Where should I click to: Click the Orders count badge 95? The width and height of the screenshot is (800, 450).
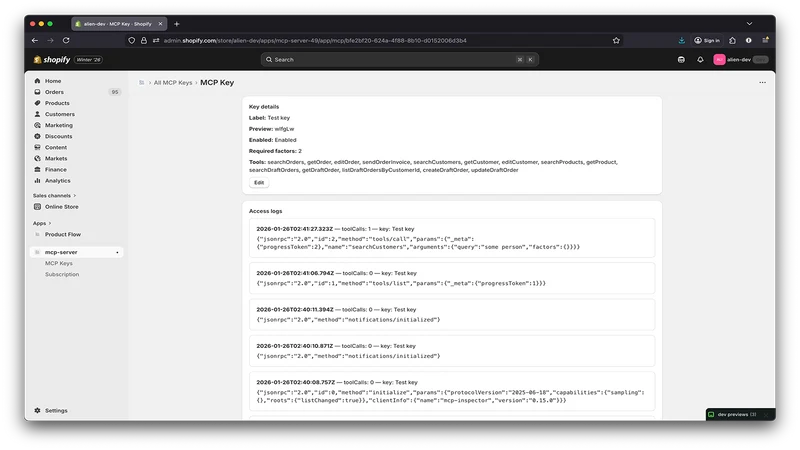coord(115,92)
